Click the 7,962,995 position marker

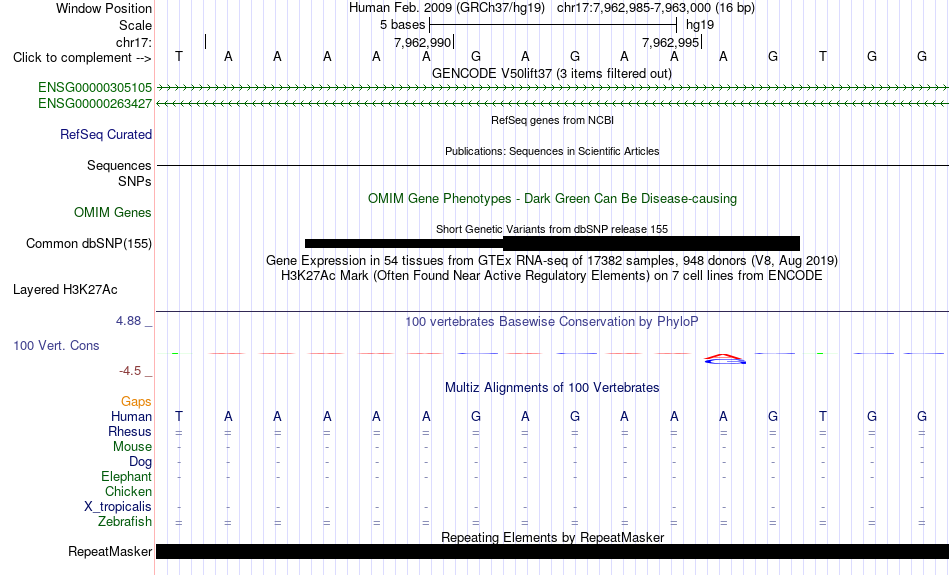point(671,42)
